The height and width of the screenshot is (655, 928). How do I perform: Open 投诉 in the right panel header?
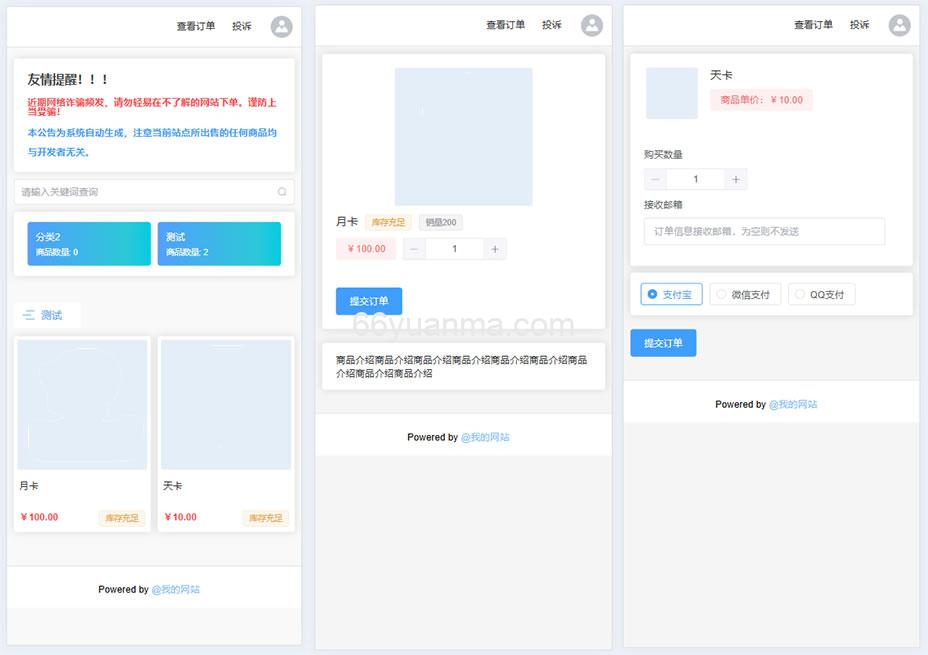tap(860, 26)
